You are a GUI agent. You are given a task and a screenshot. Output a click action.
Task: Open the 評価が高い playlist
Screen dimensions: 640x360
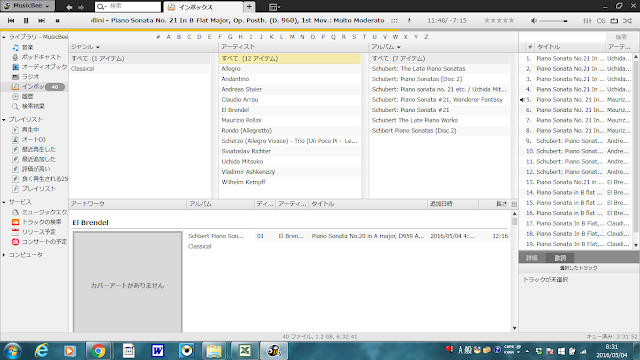pos(36,169)
